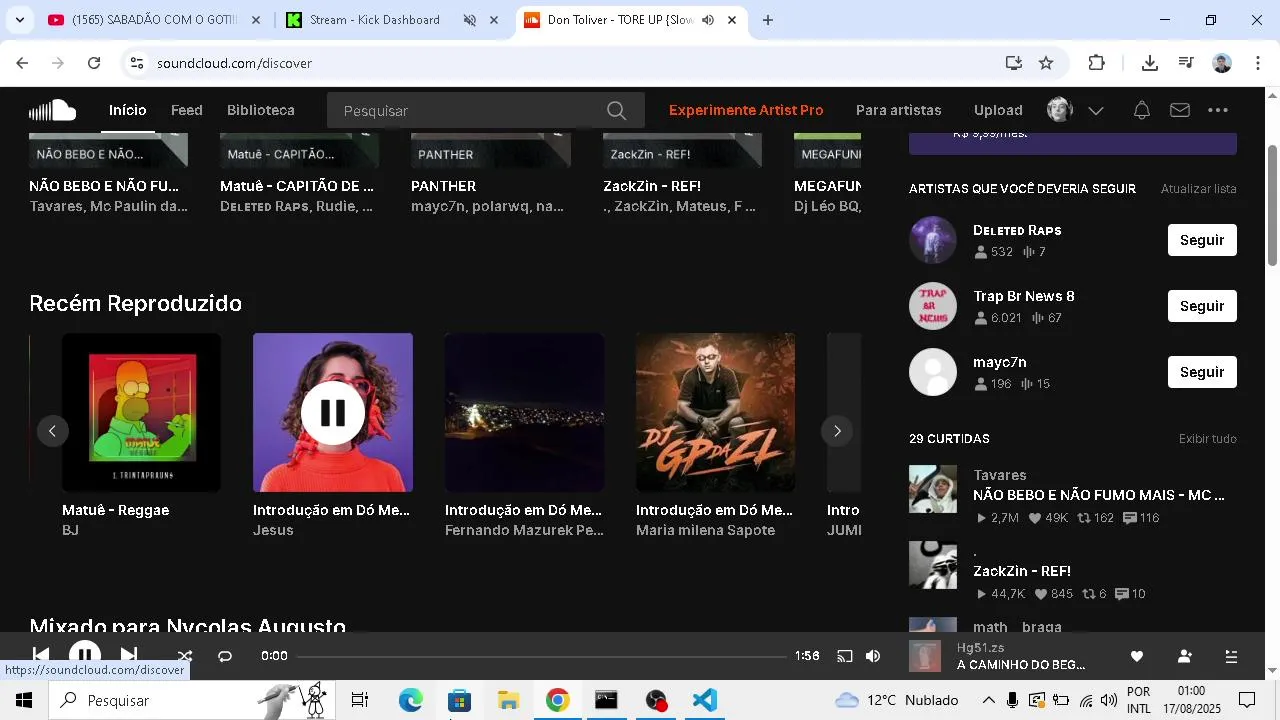Image resolution: width=1280 pixels, height=720 pixels.
Task: Switch to the YouTube SABADÃO browser tab
Action: 155,20
